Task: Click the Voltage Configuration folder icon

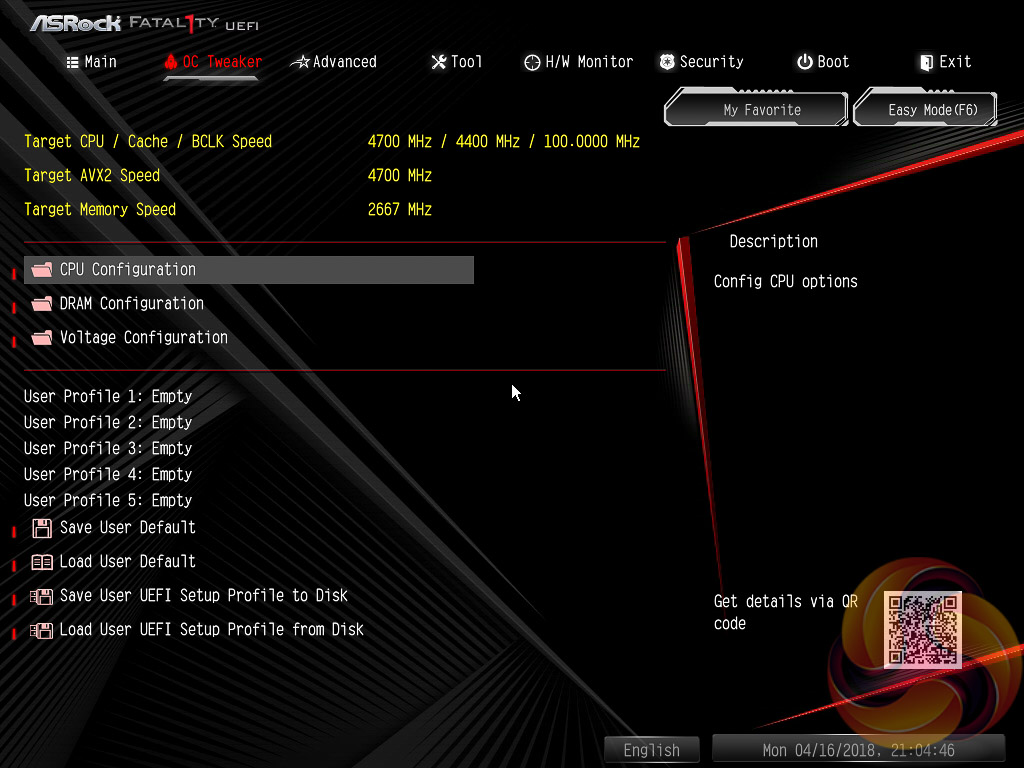Action: click(x=42, y=338)
